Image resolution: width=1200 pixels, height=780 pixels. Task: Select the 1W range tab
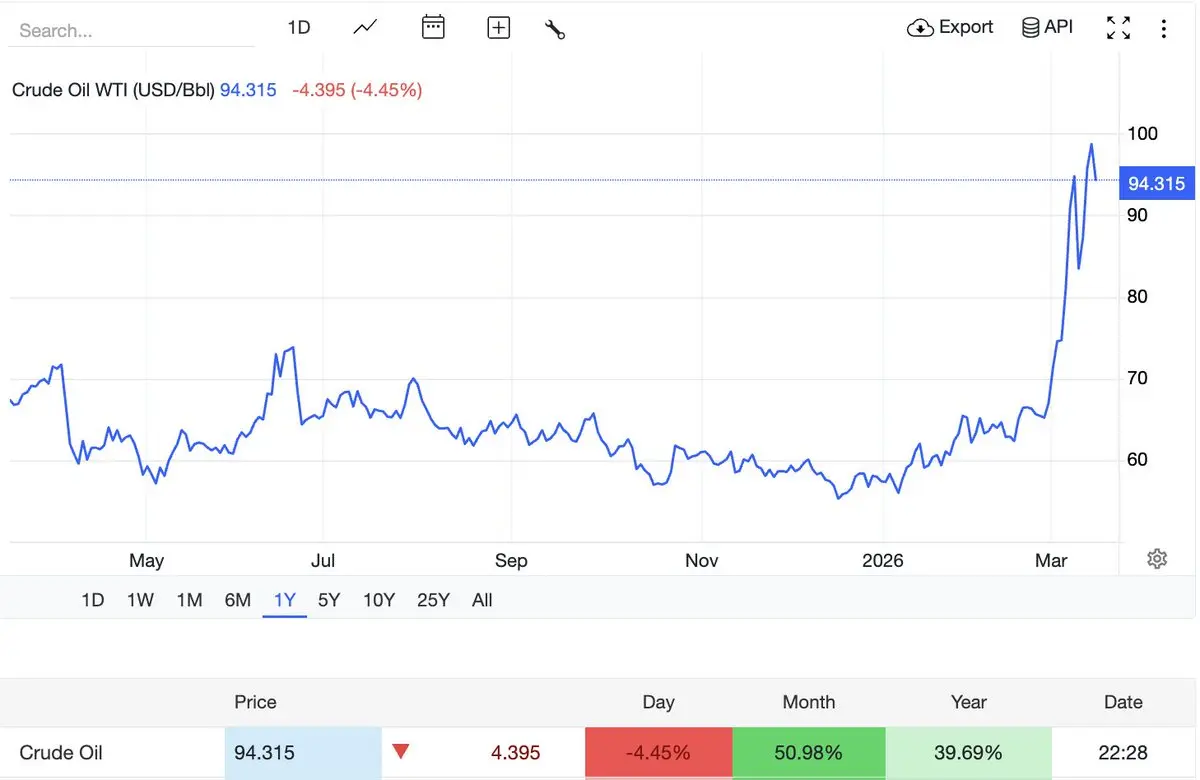point(140,600)
